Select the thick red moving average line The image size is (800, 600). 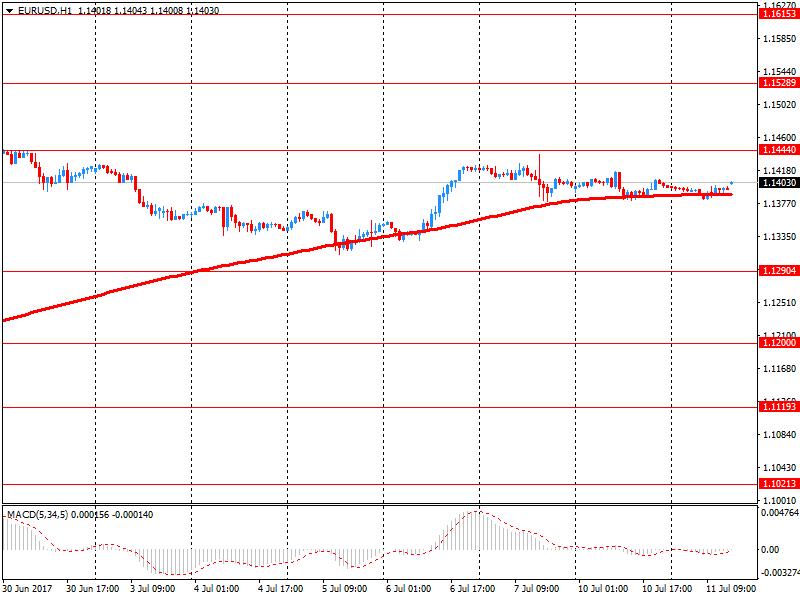(x=367, y=240)
